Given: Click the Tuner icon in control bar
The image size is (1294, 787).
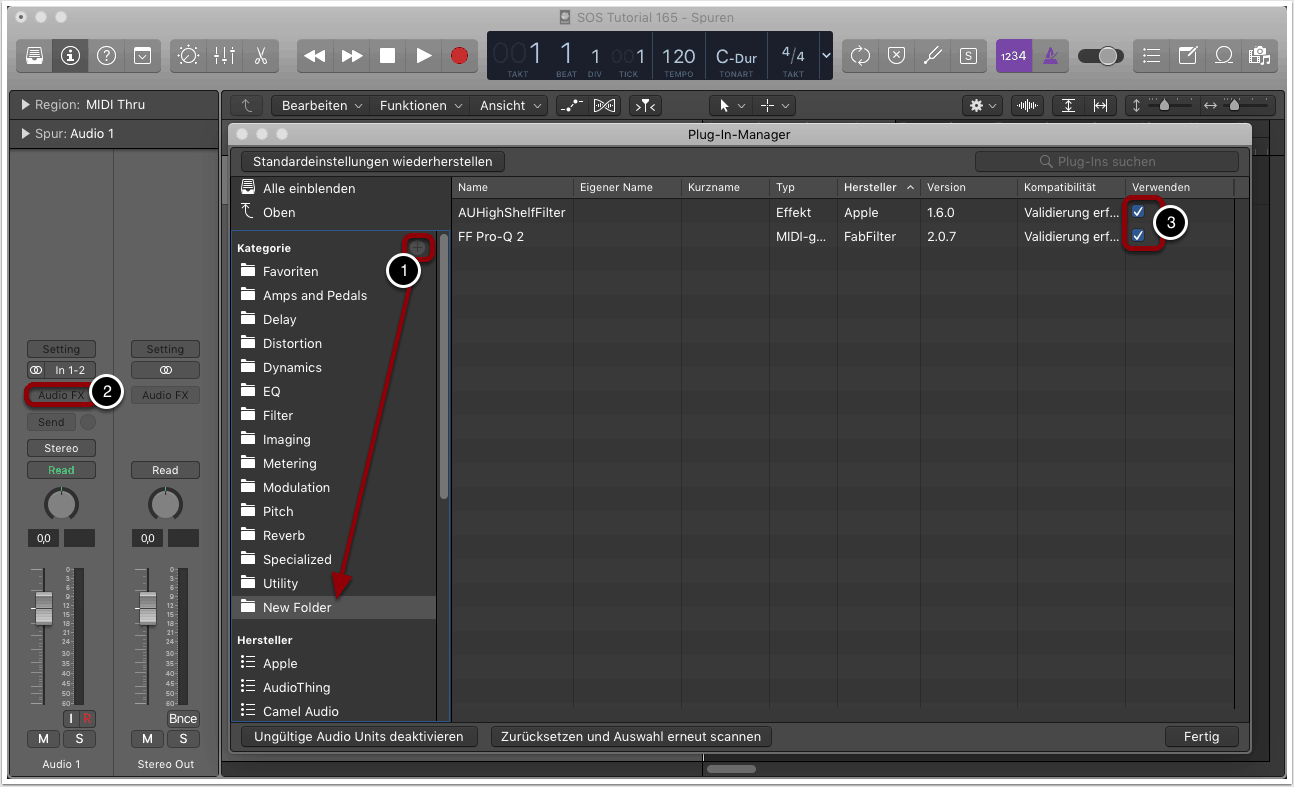Looking at the screenshot, I should point(932,56).
